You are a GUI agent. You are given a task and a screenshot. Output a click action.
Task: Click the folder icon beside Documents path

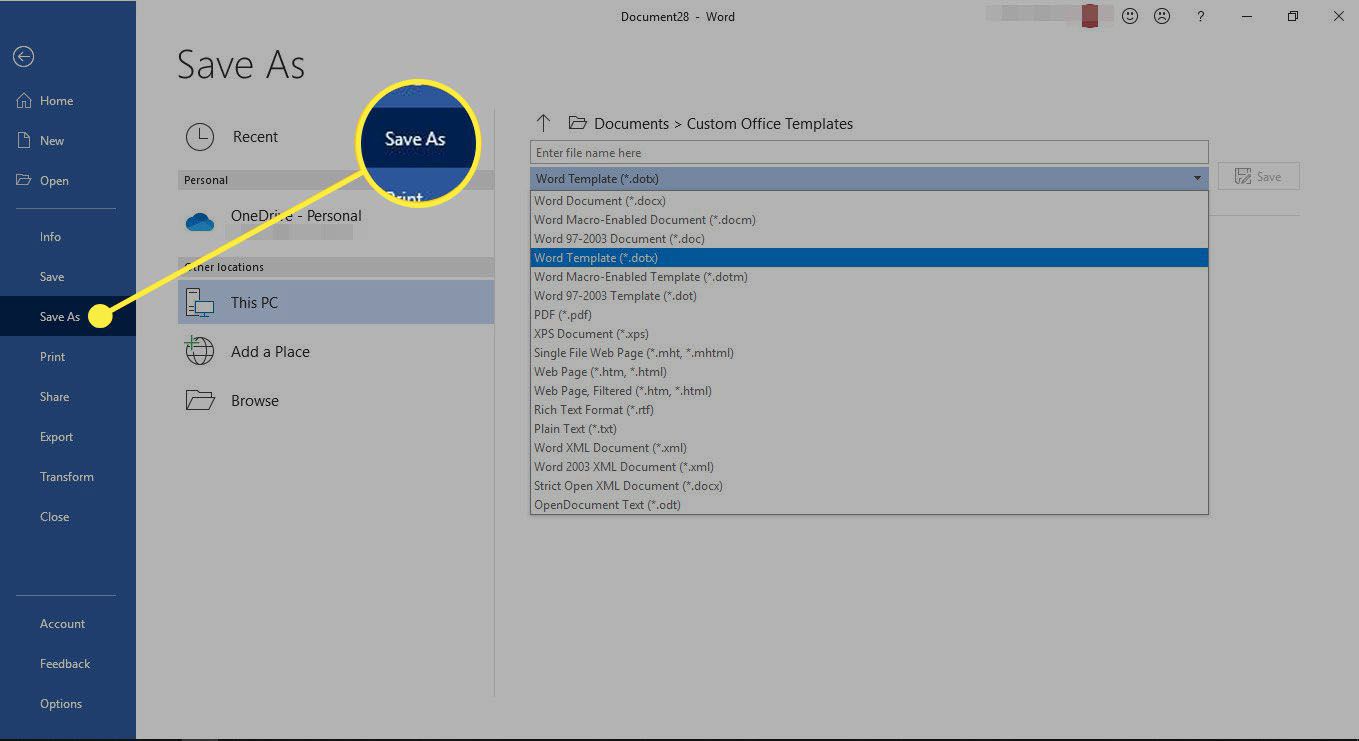click(x=577, y=123)
